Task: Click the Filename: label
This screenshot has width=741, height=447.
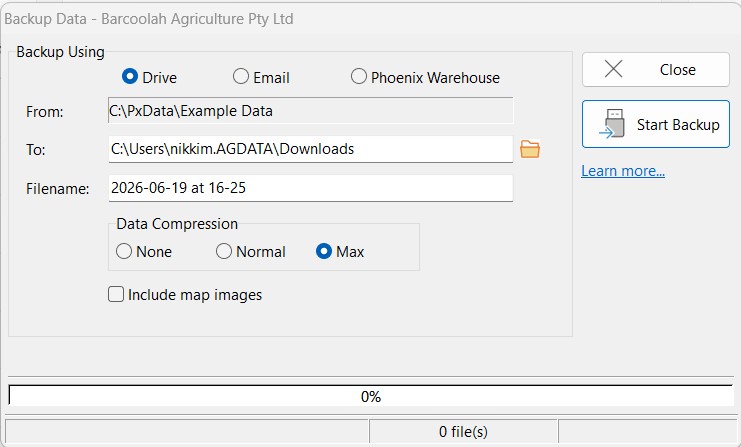Action: 58,189
